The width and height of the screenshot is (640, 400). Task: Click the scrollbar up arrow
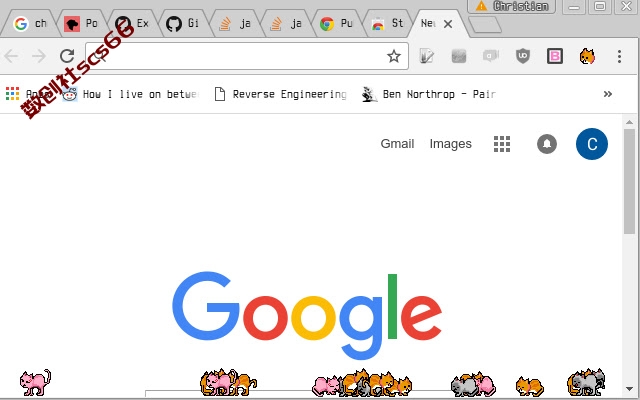coord(629,122)
